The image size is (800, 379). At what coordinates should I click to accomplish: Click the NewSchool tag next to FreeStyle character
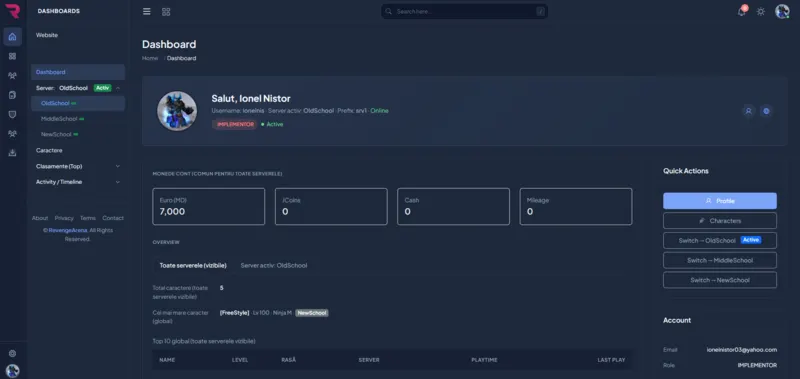(x=312, y=313)
